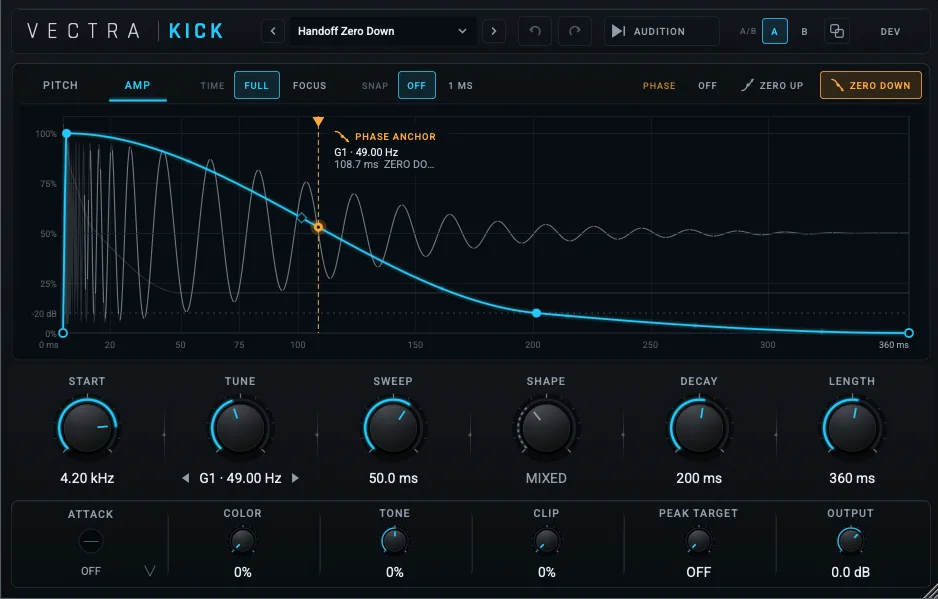Click the 4.20 kHz start value
Image resolution: width=938 pixels, height=599 pixels.
pos(87,478)
